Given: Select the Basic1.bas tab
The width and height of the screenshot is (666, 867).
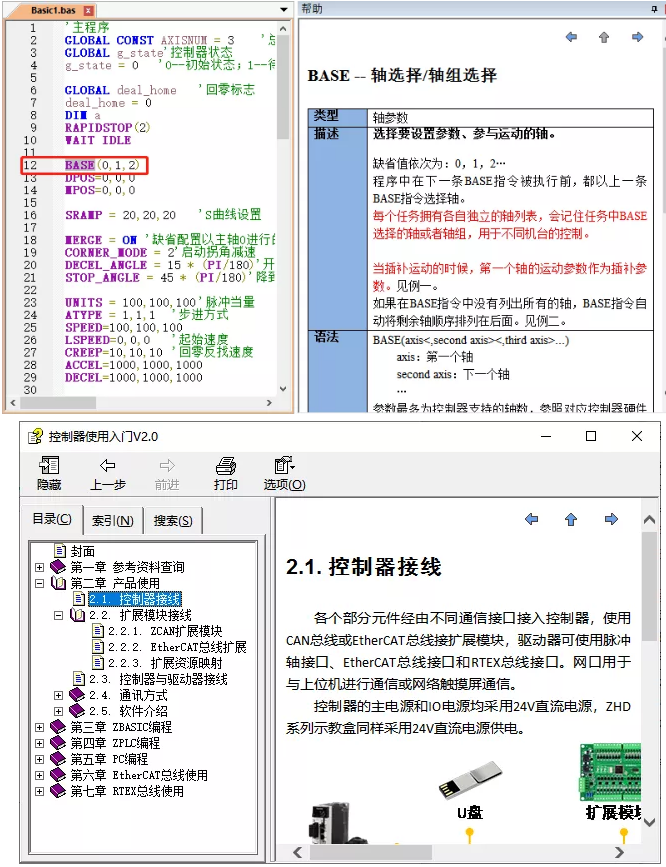Looking at the screenshot, I should 53,11.
